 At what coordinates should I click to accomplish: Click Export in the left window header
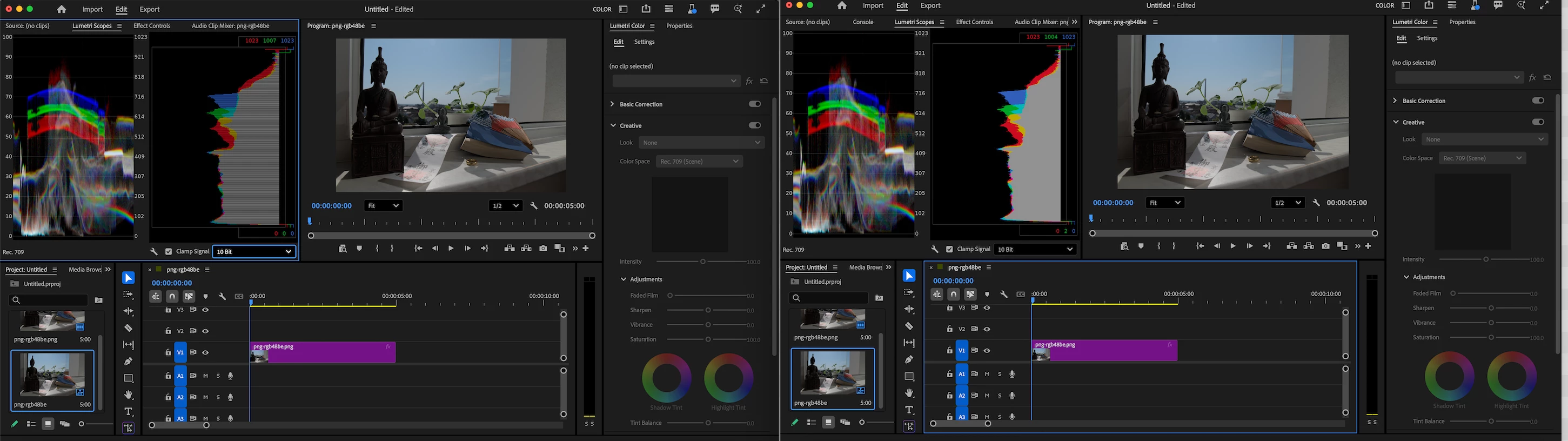149,9
